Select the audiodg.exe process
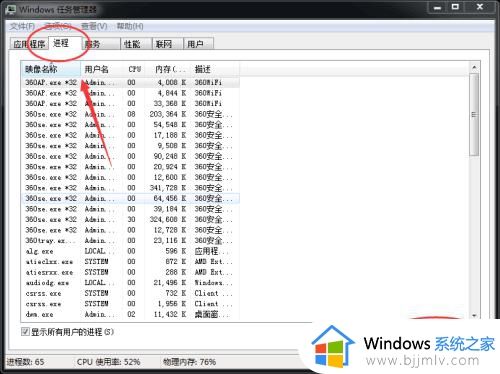The image size is (500, 374). point(130,283)
